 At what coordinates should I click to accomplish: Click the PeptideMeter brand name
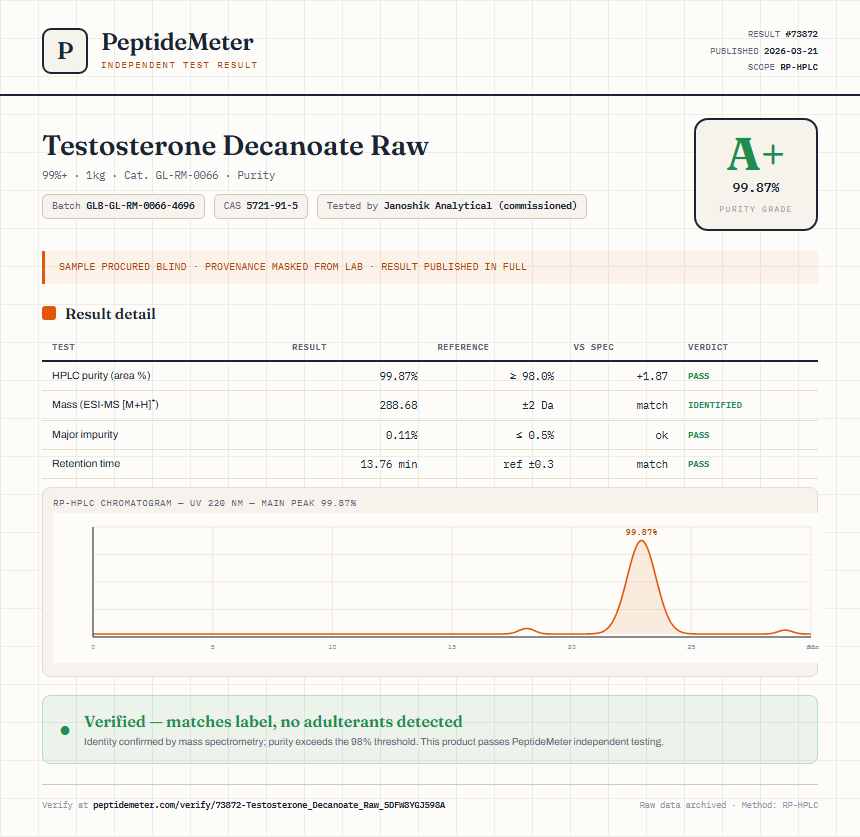click(x=177, y=43)
